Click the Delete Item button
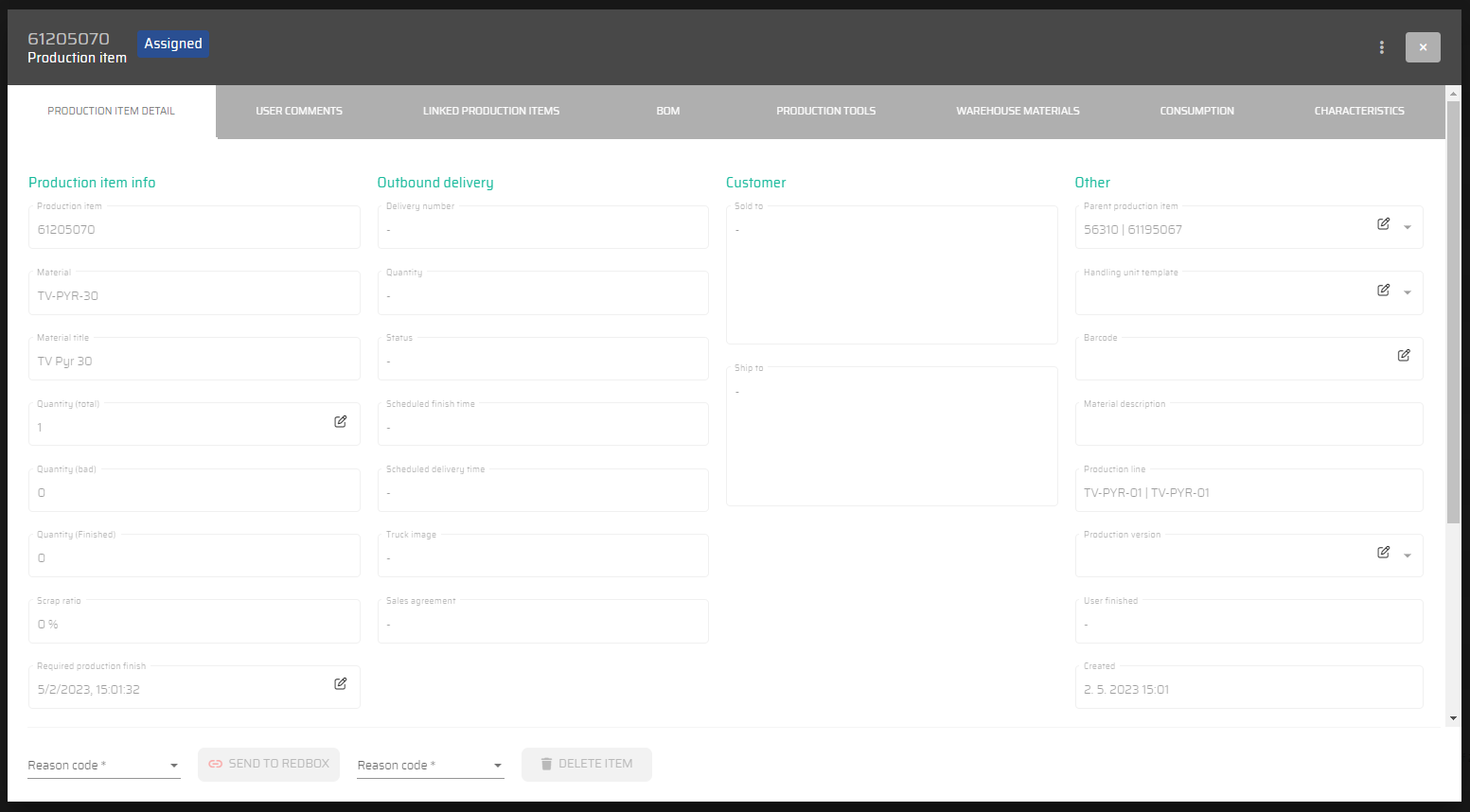The width and height of the screenshot is (1470, 812). point(586,764)
